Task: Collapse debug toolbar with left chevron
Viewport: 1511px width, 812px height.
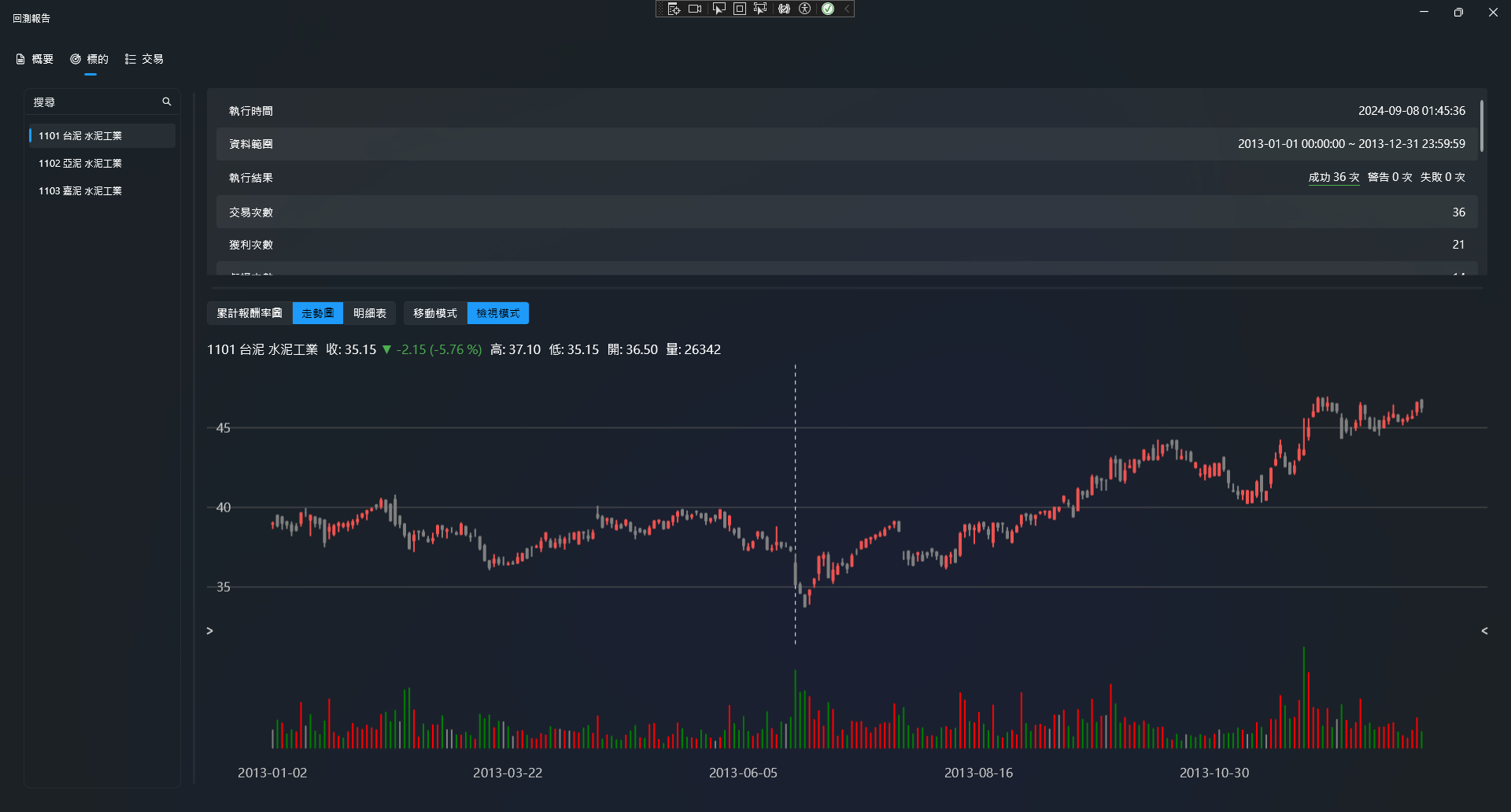Action: (847, 9)
